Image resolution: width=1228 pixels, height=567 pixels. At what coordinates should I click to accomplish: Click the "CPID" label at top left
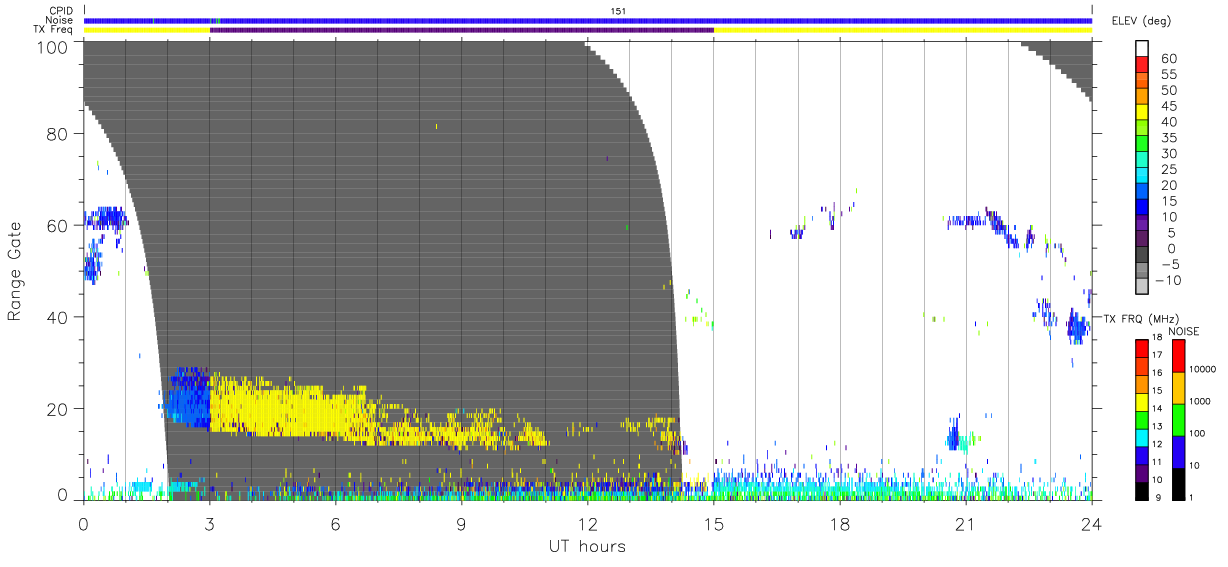(x=62, y=11)
